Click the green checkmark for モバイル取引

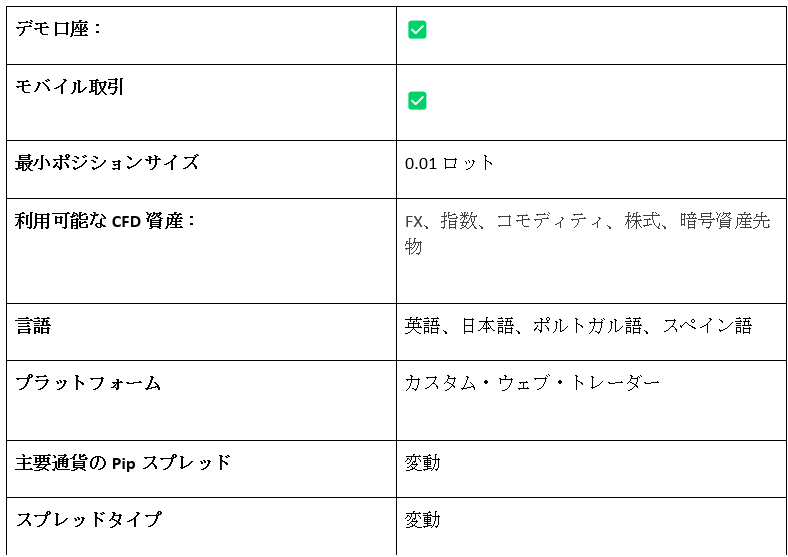pyautogui.click(x=417, y=101)
